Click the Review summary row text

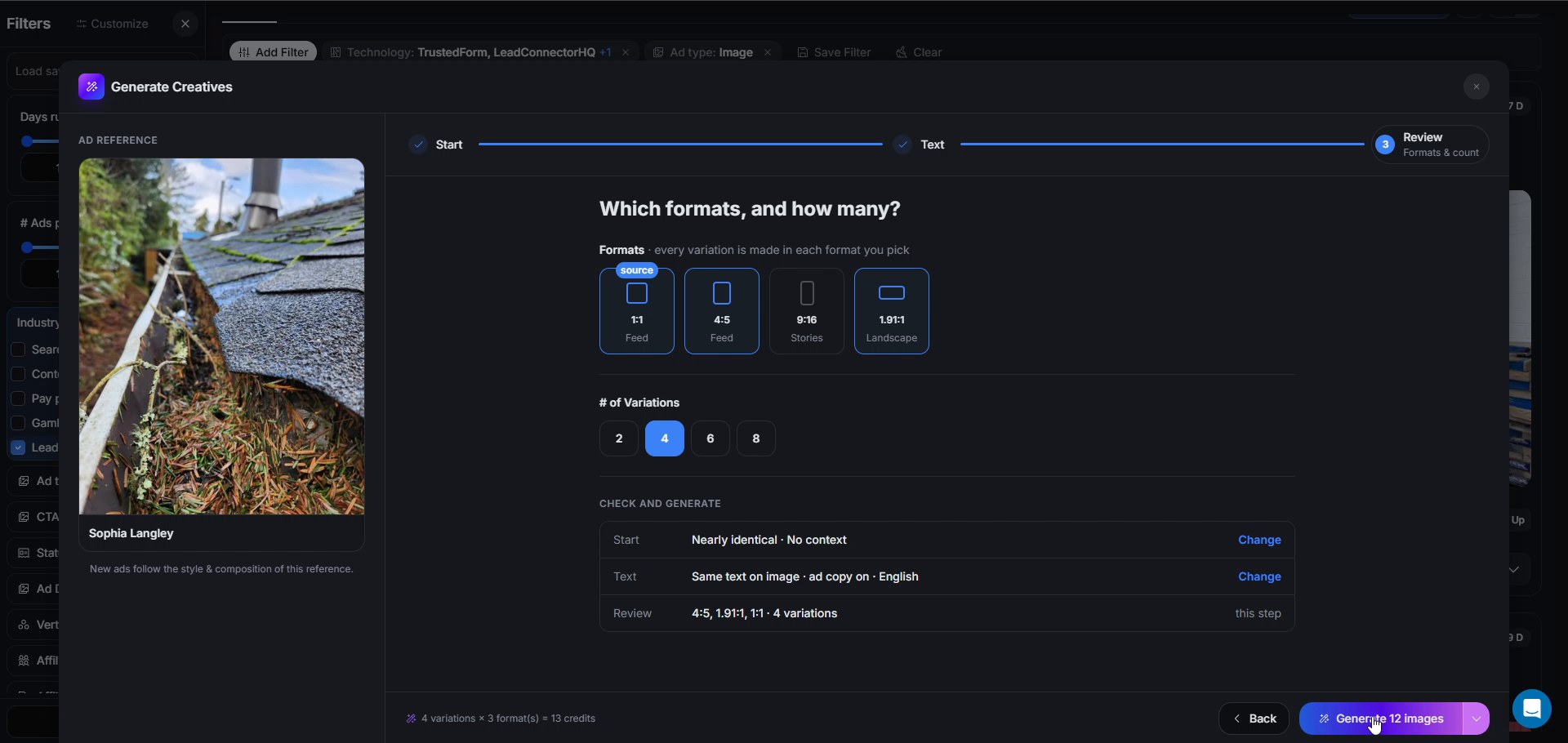click(x=764, y=613)
